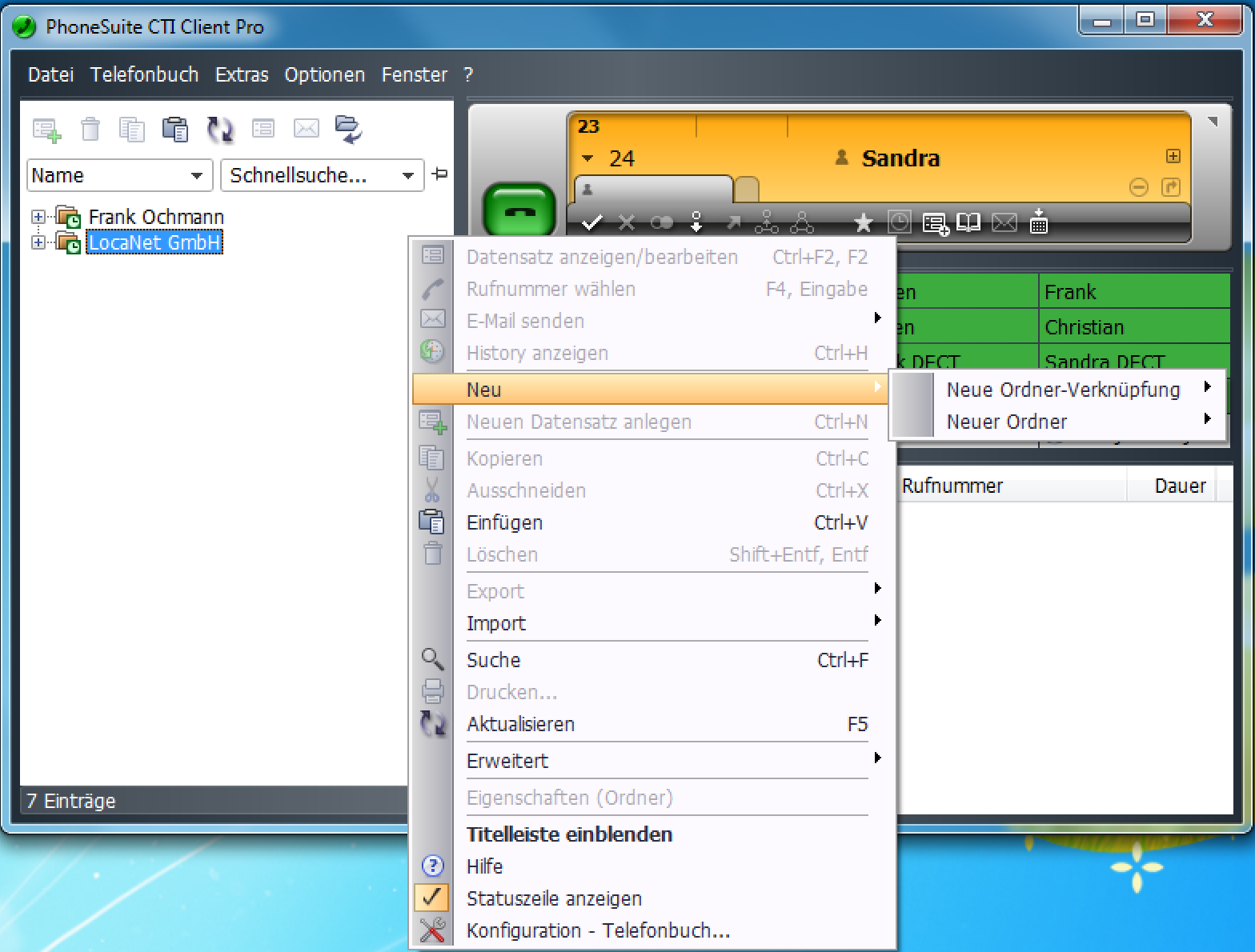Open the Telefonbuch menu
This screenshot has width=1255, height=952.
click(x=144, y=74)
